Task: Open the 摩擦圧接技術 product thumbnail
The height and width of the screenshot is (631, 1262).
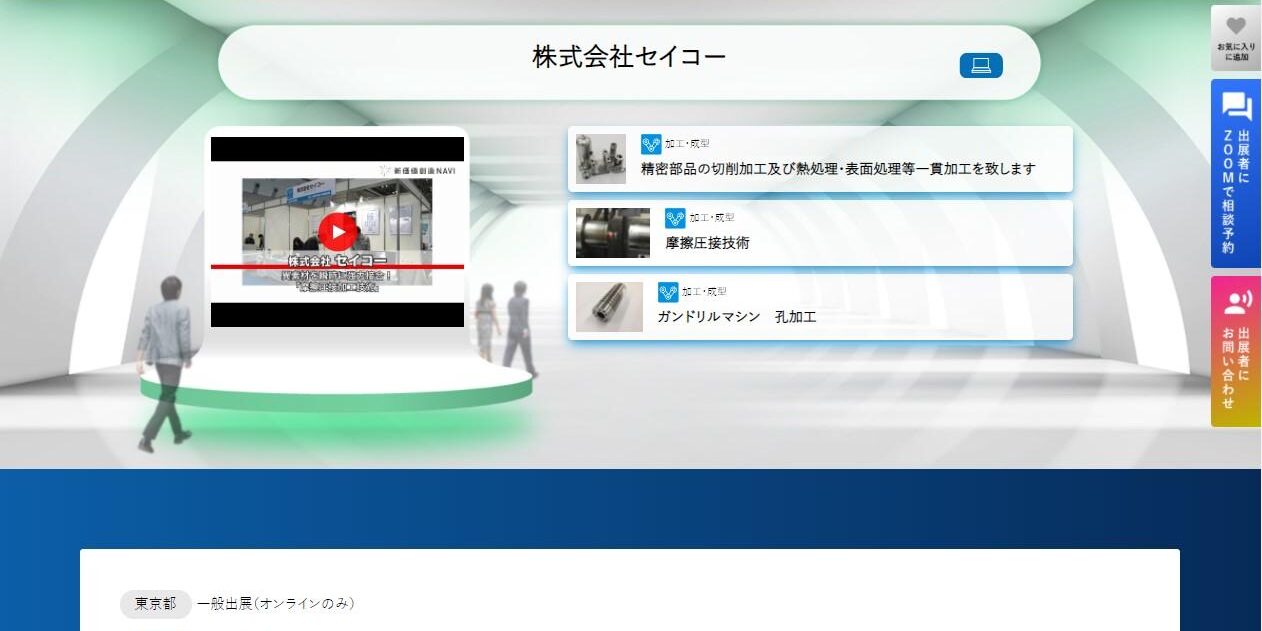Action: pyautogui.click(x=612, y=233)
